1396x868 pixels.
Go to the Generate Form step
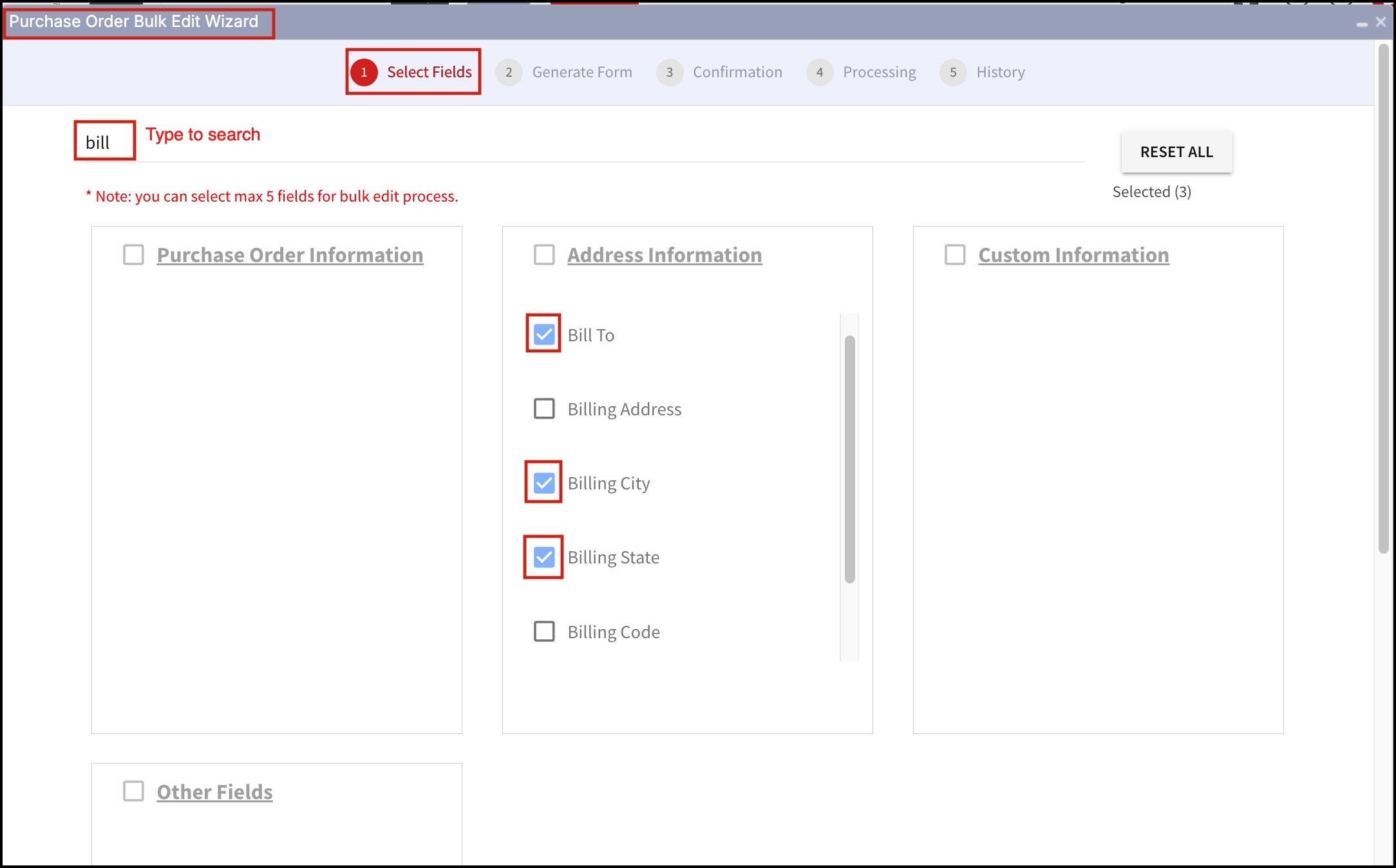[581, 72]
